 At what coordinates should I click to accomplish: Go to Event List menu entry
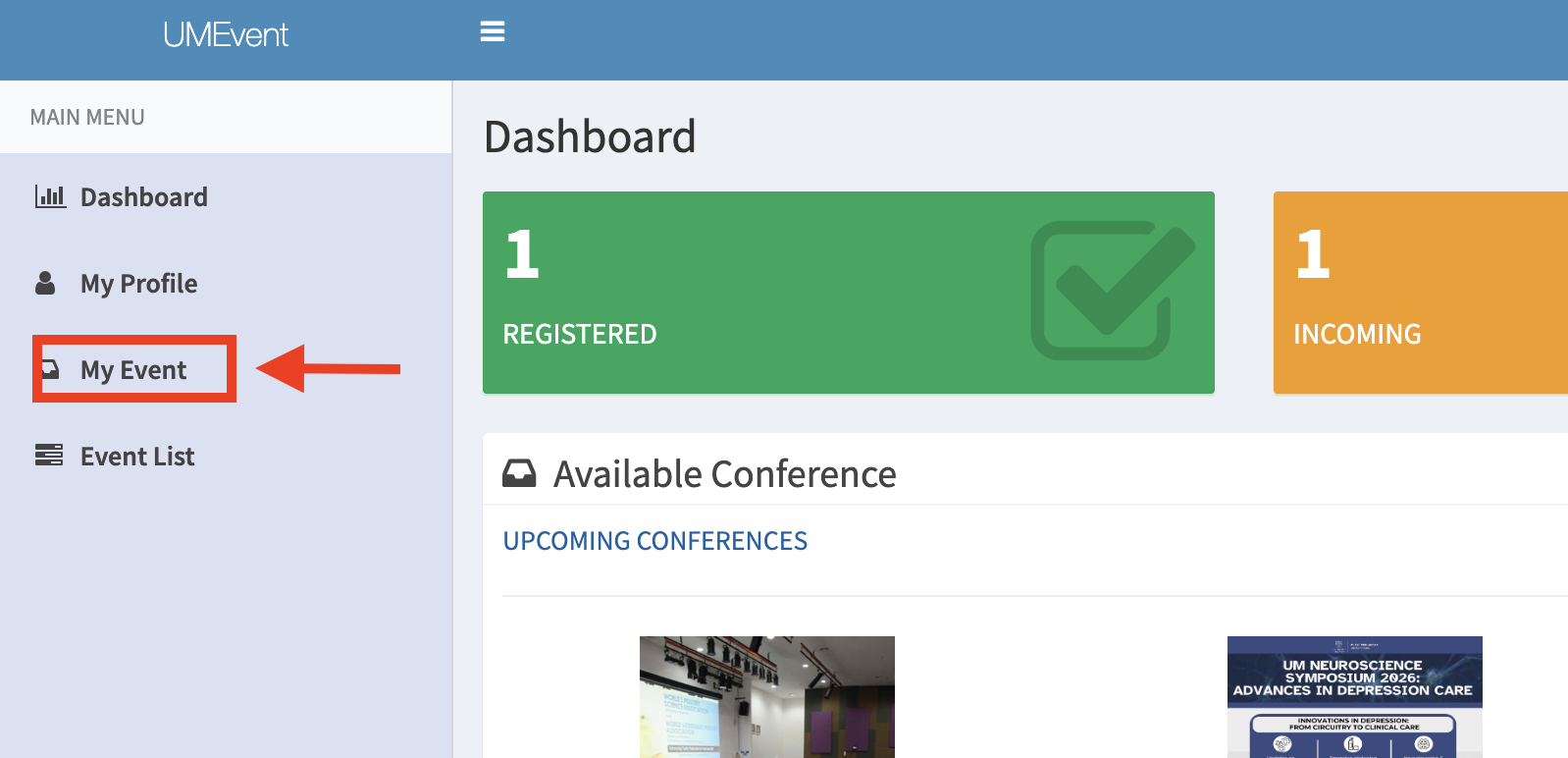click(137, 457)
